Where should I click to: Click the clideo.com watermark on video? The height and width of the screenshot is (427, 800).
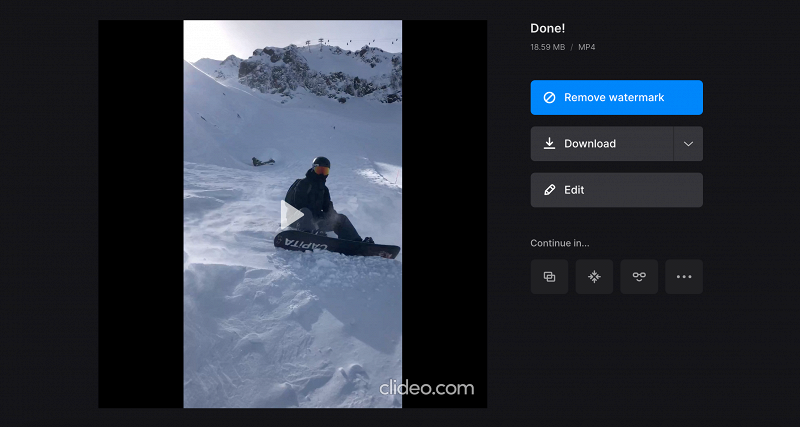(427, 388)
